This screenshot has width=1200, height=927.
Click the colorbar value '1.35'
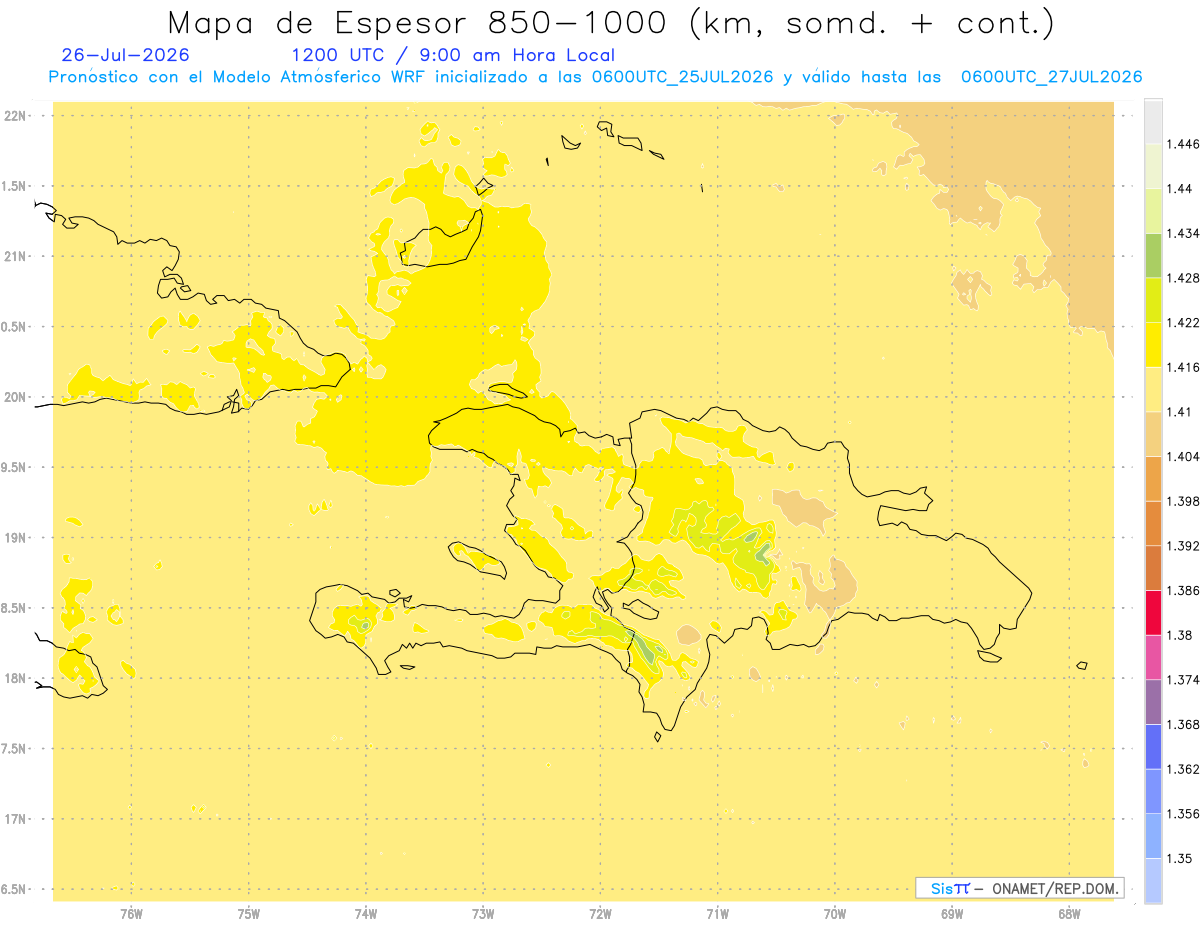[1178, 859]
